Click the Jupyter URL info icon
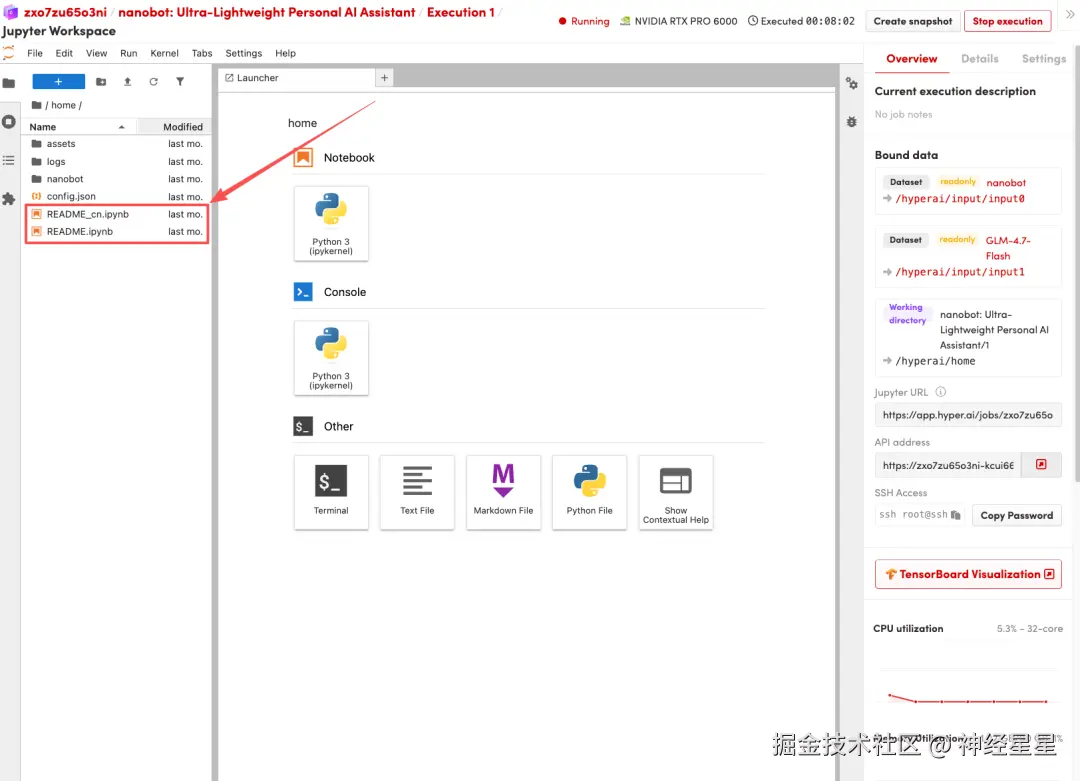Screen dimensions: 1080x781 coord(940,392)
